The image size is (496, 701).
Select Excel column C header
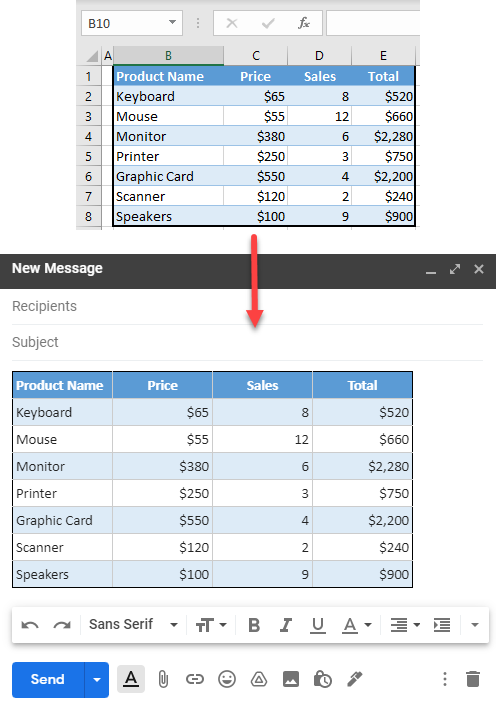(x=256, y=55)
